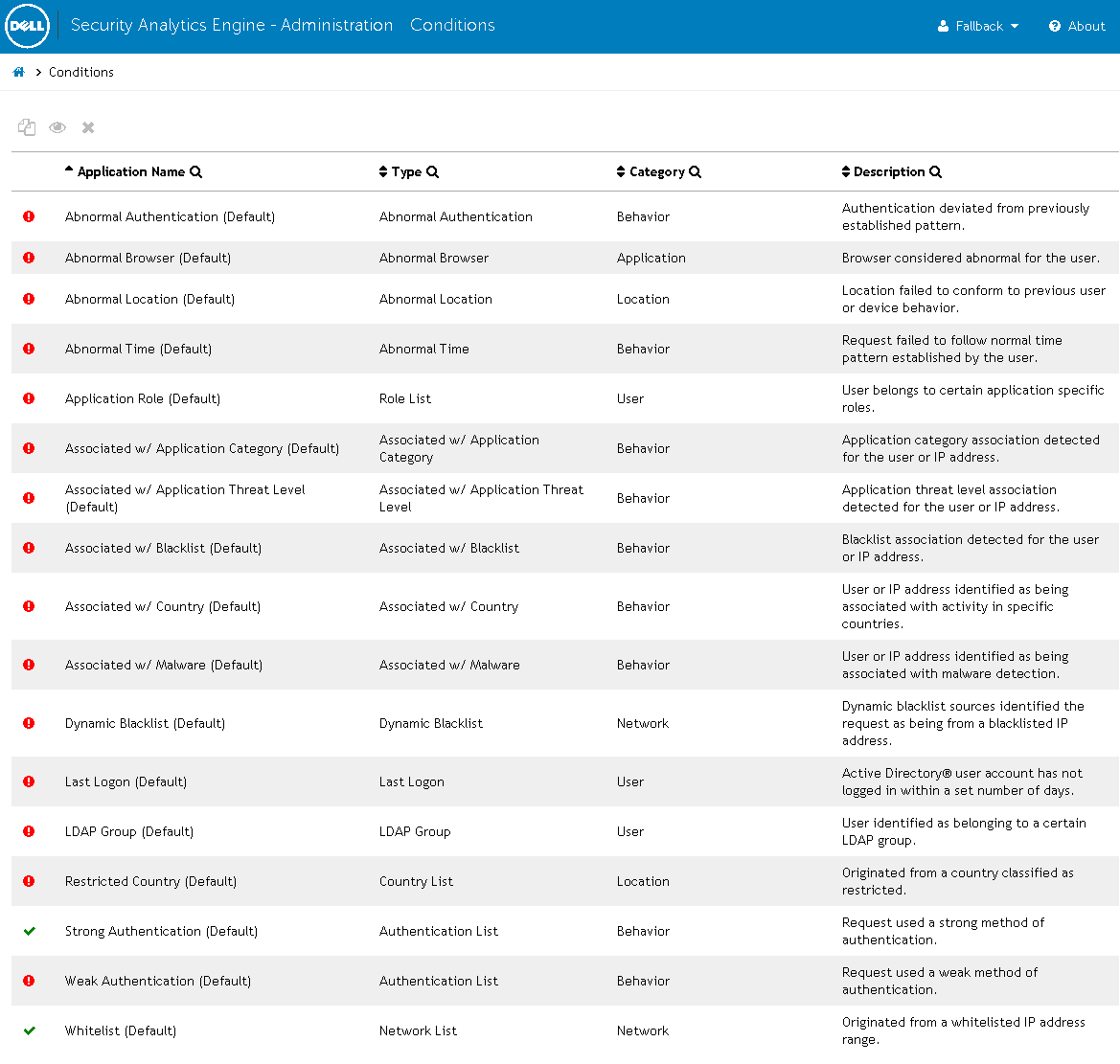Image resolution: width=1120 pixels, height=1064 pixels.
Task: Click the view (eye) toolbar icon
Action: 57,127
